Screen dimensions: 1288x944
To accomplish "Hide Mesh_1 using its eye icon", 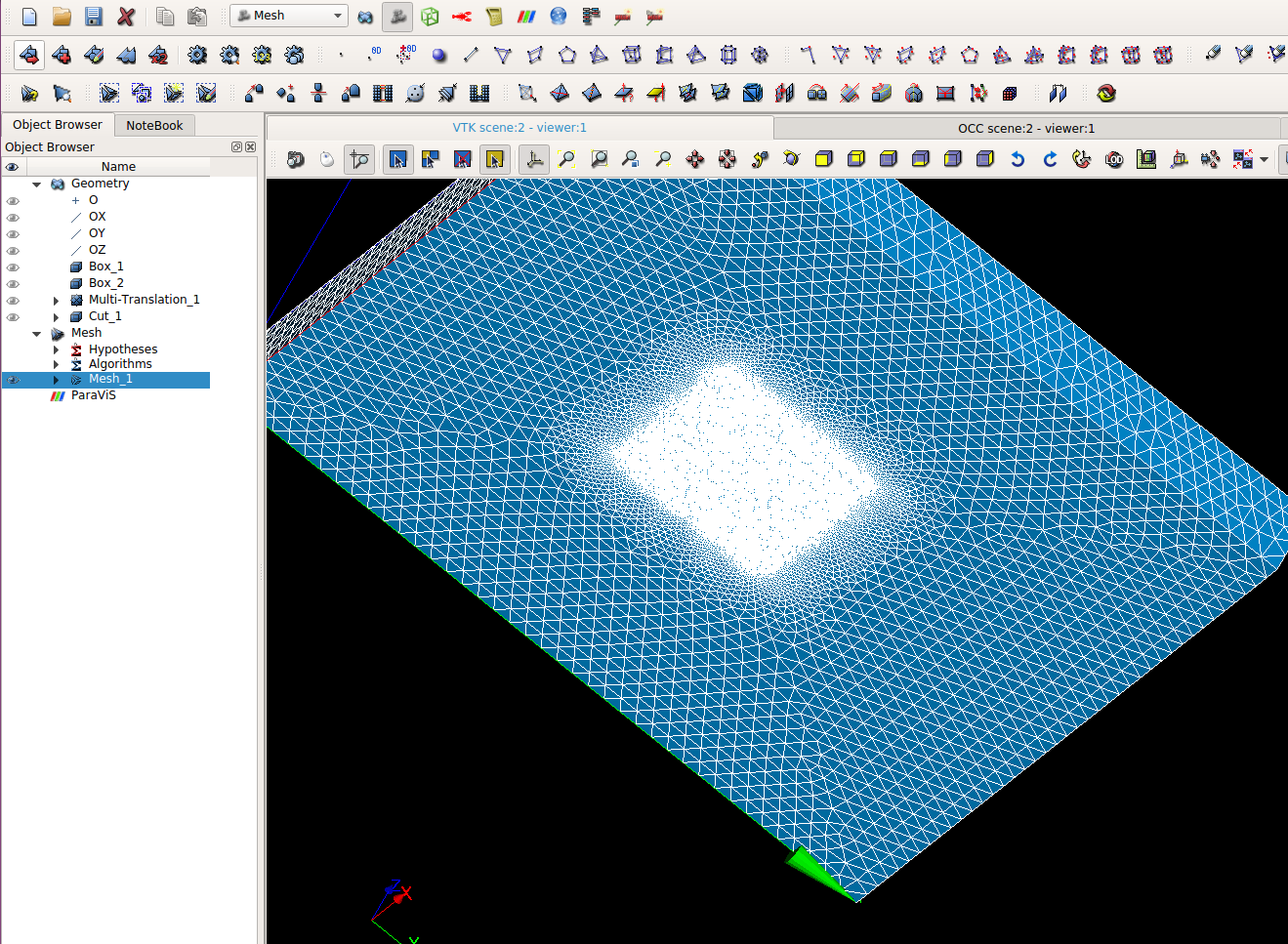I will (13, 380).
